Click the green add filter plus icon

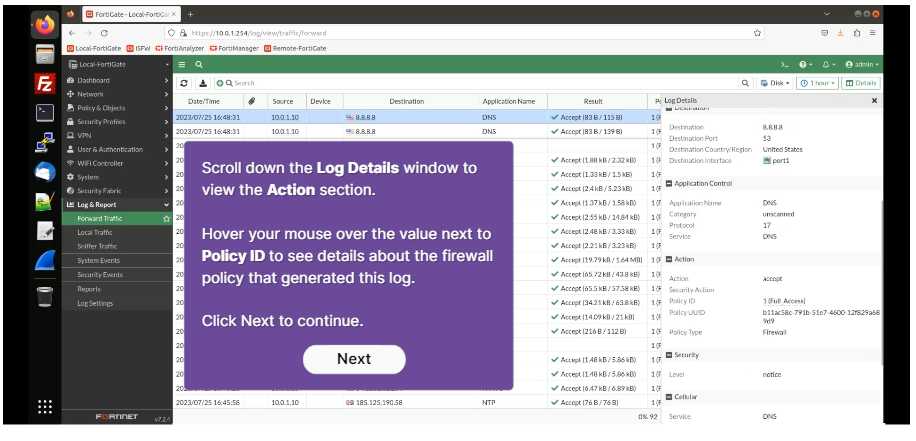pos(220,83)
